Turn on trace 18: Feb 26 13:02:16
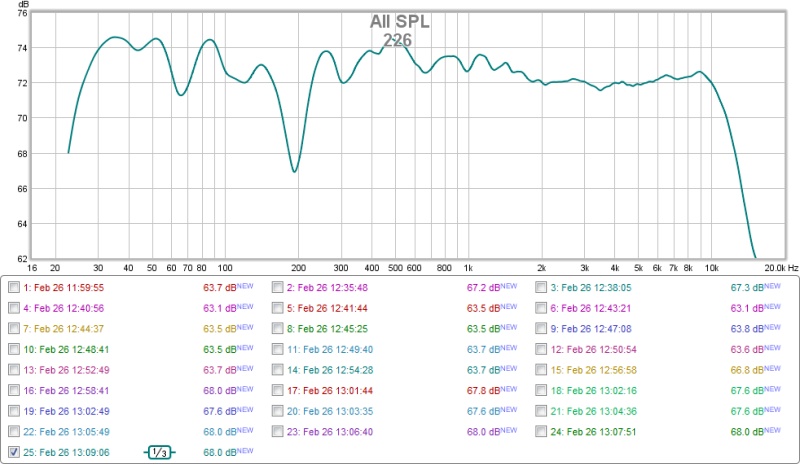This screenshot has width=800, height=465. coord(541,390)
